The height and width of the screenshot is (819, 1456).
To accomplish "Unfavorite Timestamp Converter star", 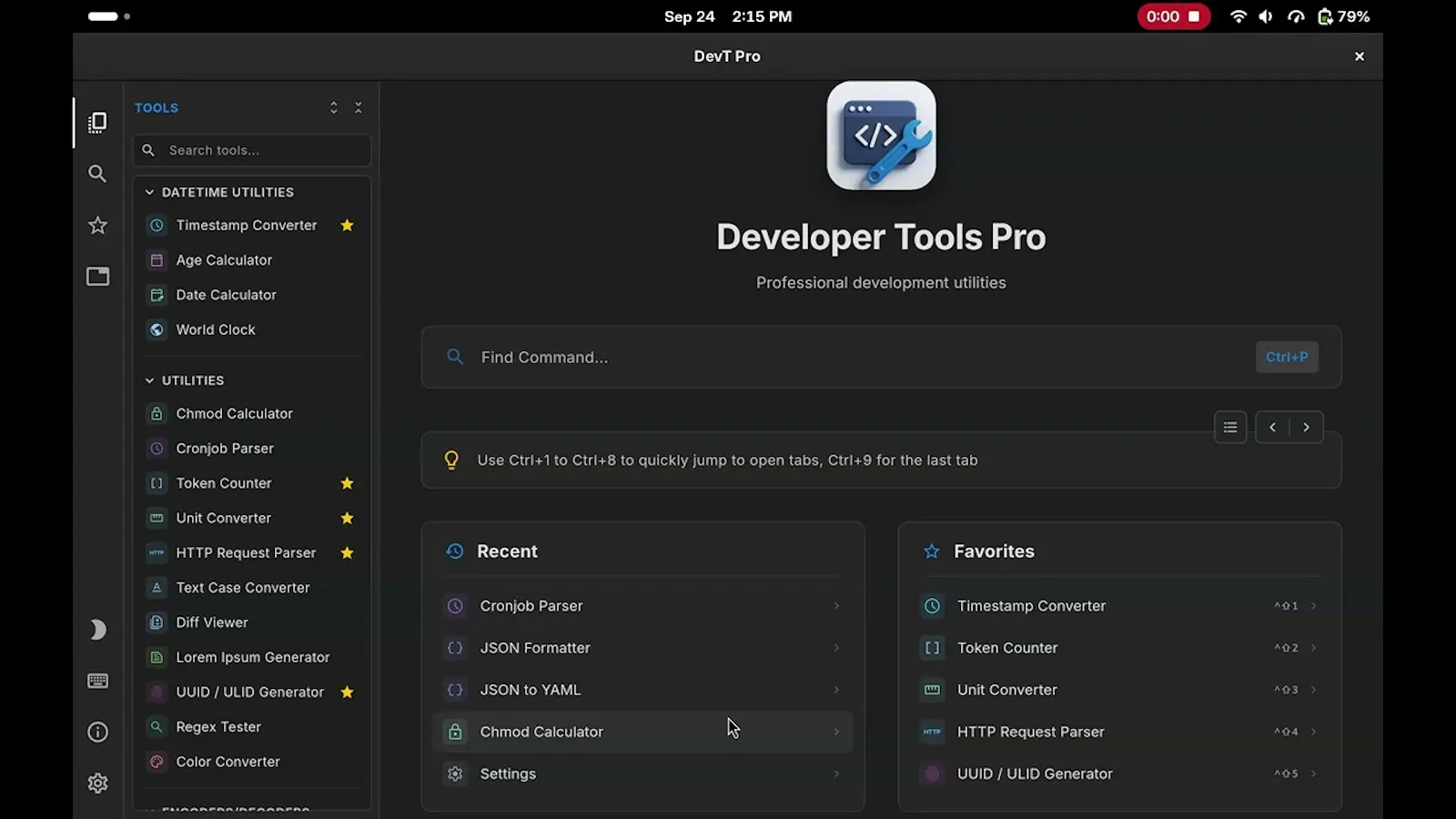I will click(x=347, y=225).
